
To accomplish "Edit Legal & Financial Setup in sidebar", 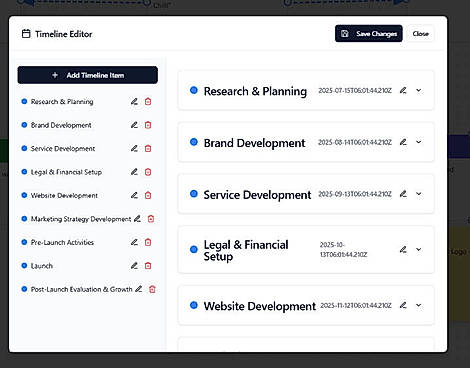I will point(134,172).
